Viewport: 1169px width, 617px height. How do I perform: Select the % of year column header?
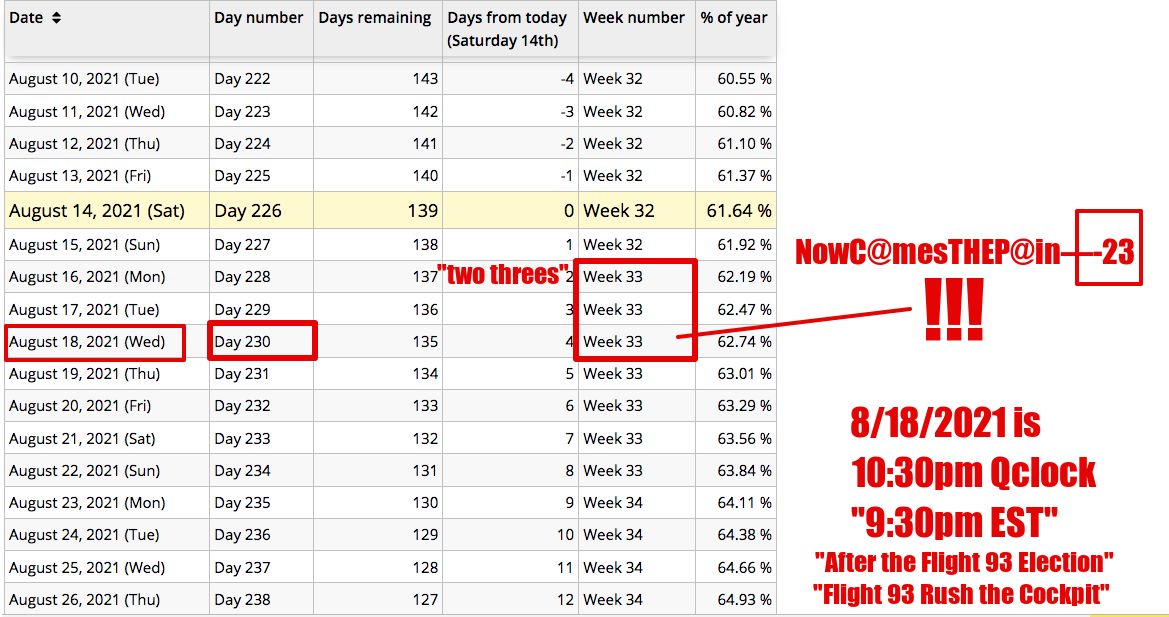(736, 30)
